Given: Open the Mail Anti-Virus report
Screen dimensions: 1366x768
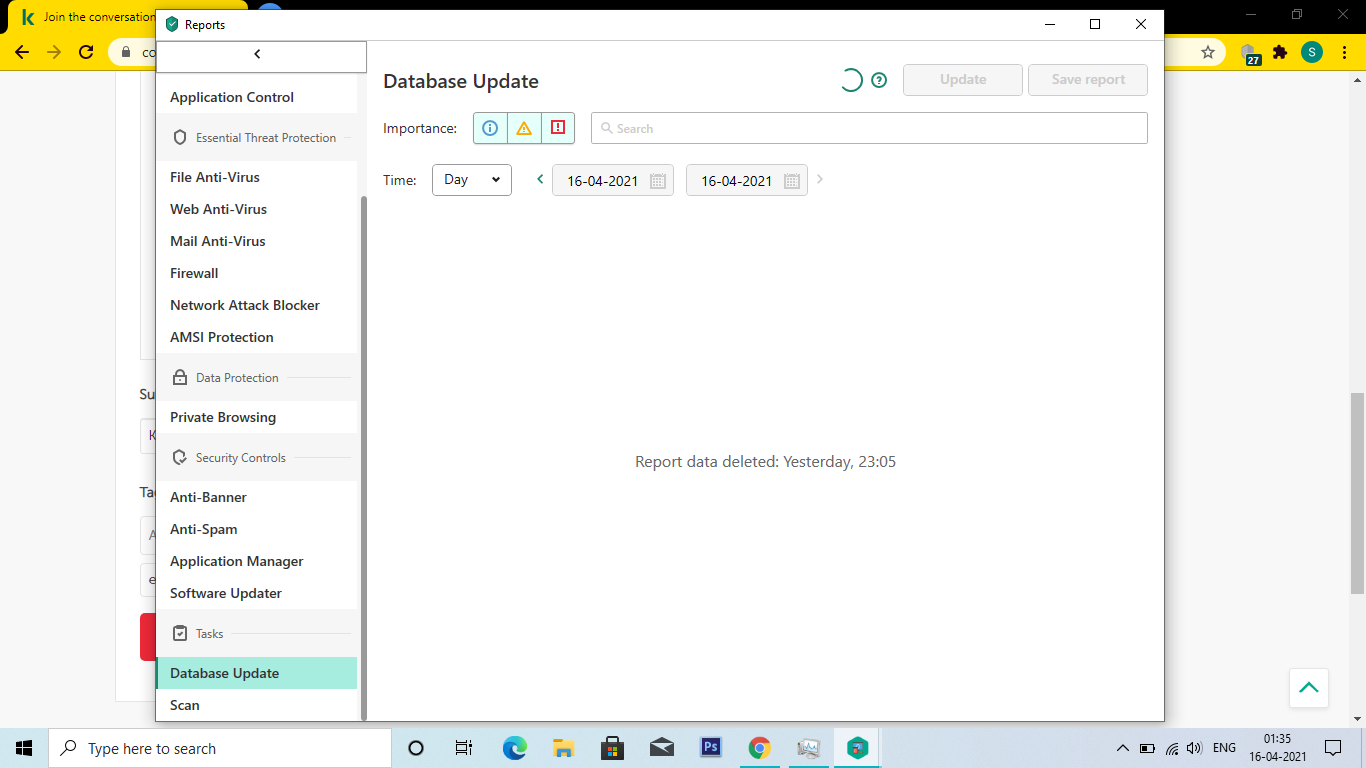Looking at the screenshot, I should [256, 241].
